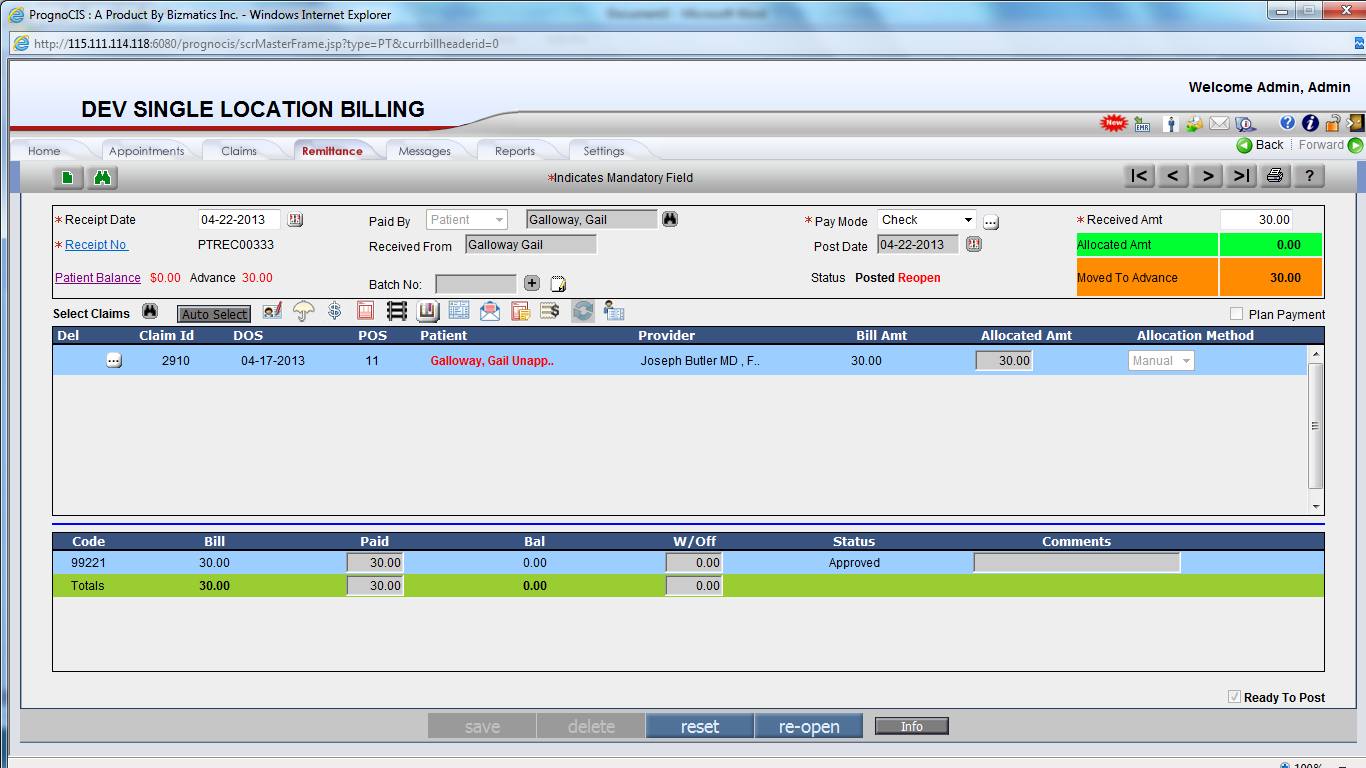Screen dimensions: 1366x768
Task: Open the Allocation Method Manual dropdown
Action: click(x=1162, y=361)
